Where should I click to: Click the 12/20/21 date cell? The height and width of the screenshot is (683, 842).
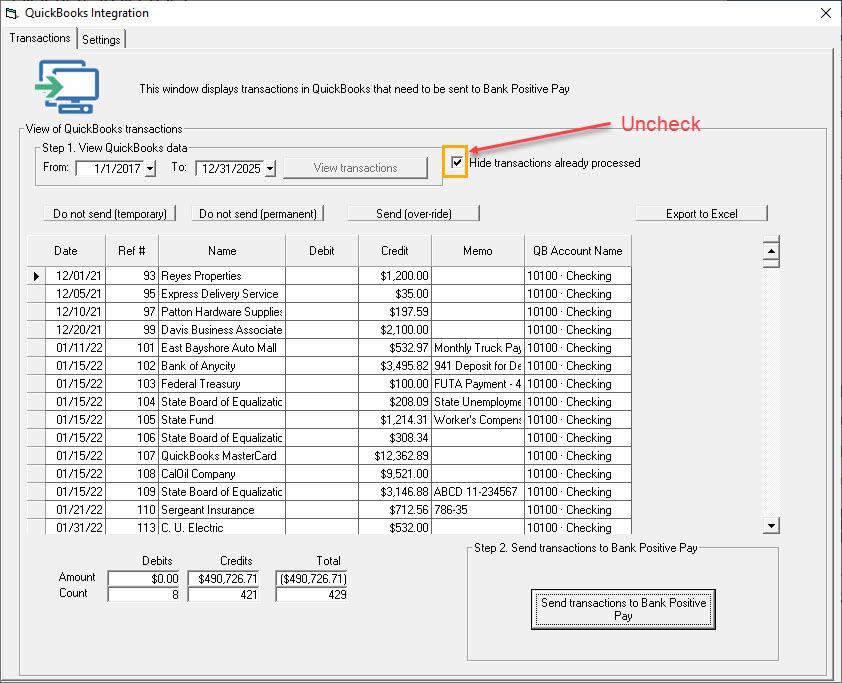point(76,330)
